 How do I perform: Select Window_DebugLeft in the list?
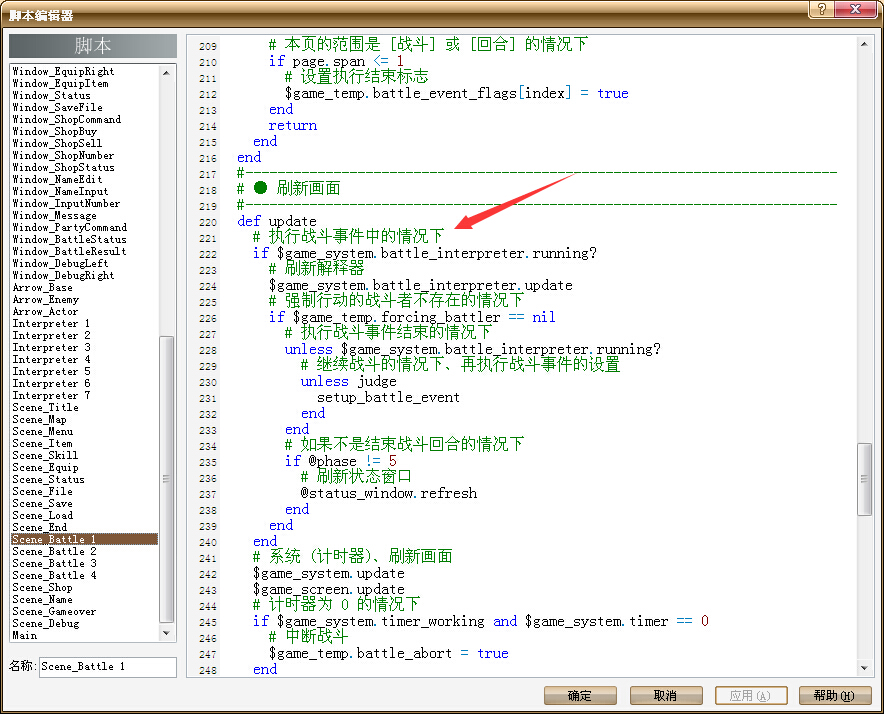pos(60,263)
